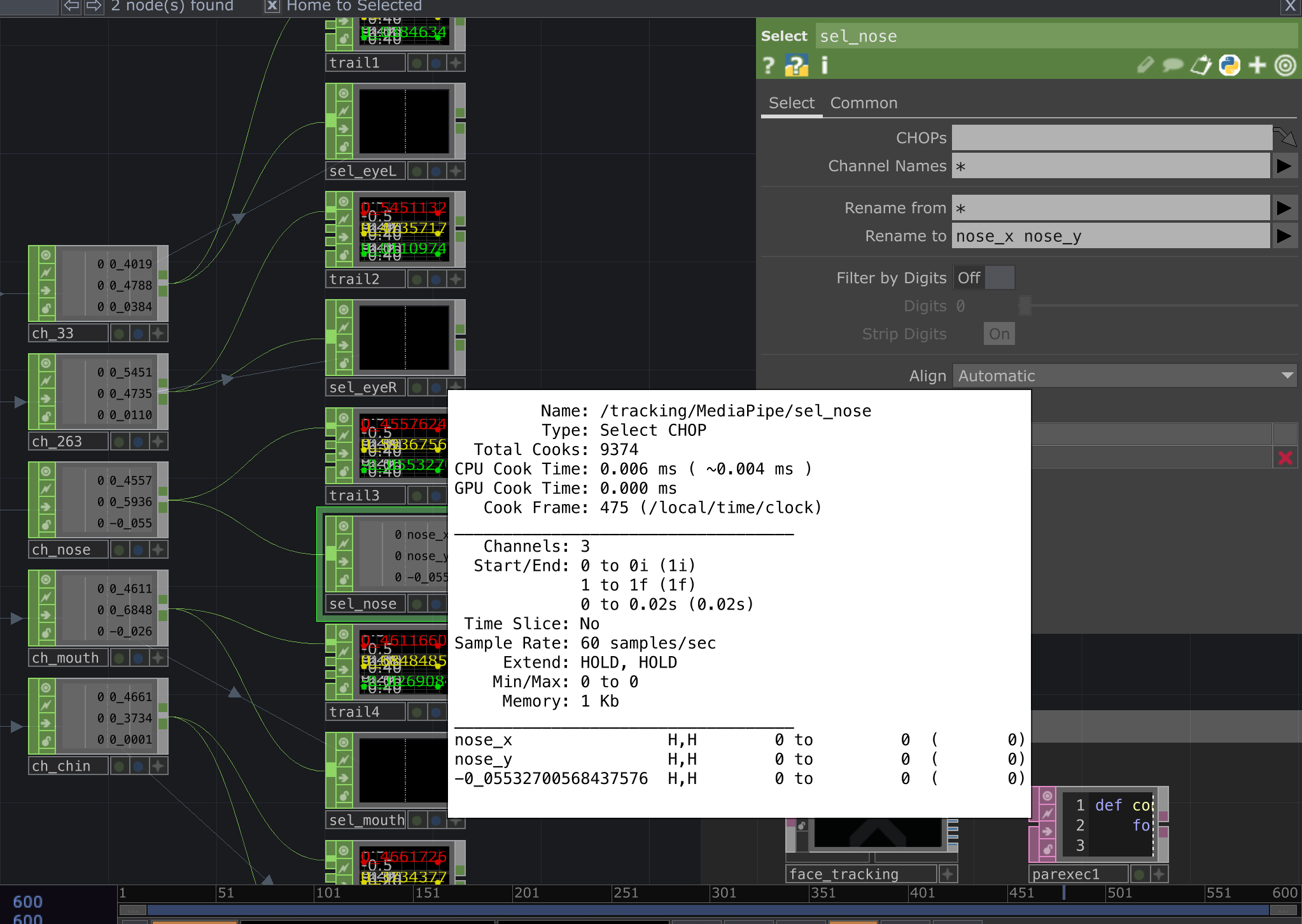Click the plus custom parameters icon
This screenshot has height=924, width=1302.
(1257, 66)
